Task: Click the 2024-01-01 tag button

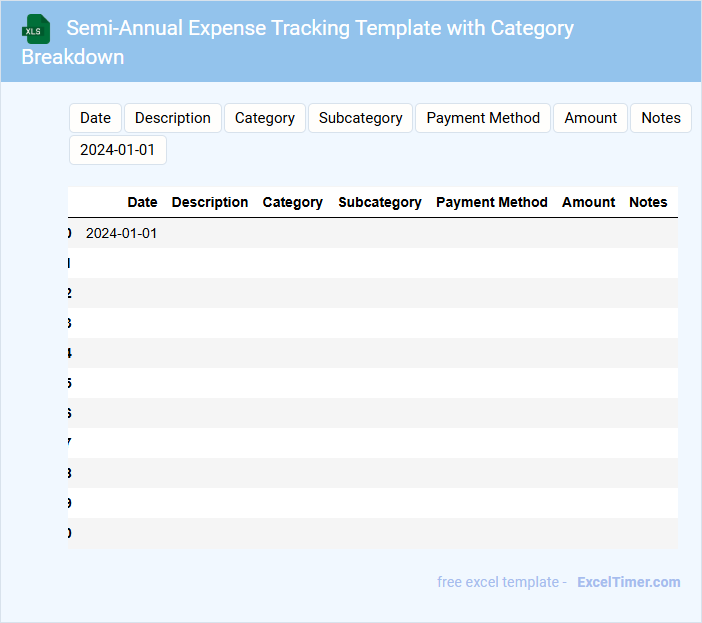Action: click(x=117, y=150)
